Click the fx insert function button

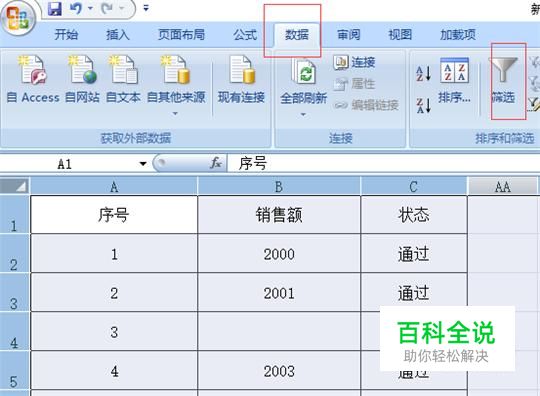[216, 163]
